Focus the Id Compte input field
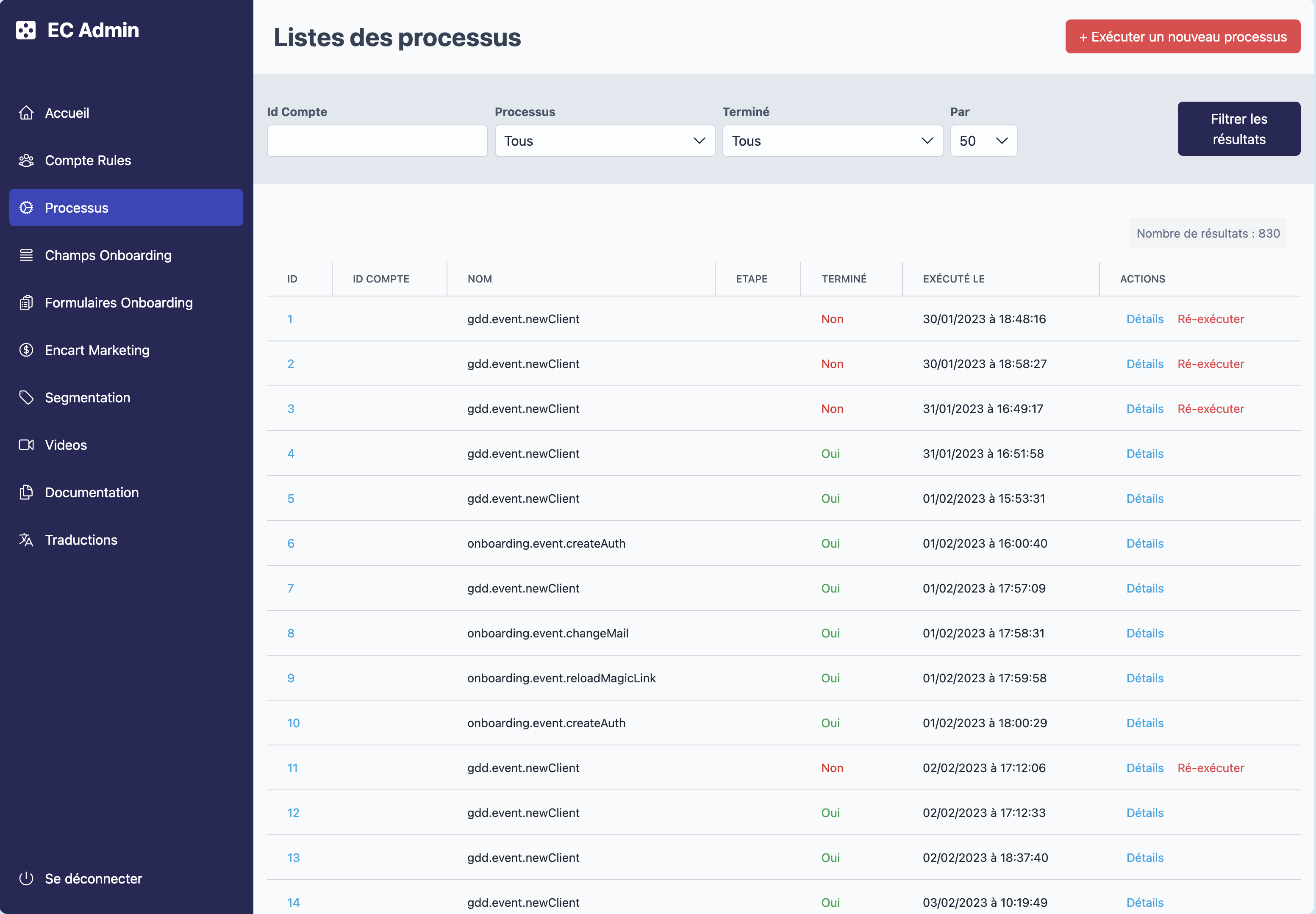This screenshot has height=914, width=1316. 377,141
